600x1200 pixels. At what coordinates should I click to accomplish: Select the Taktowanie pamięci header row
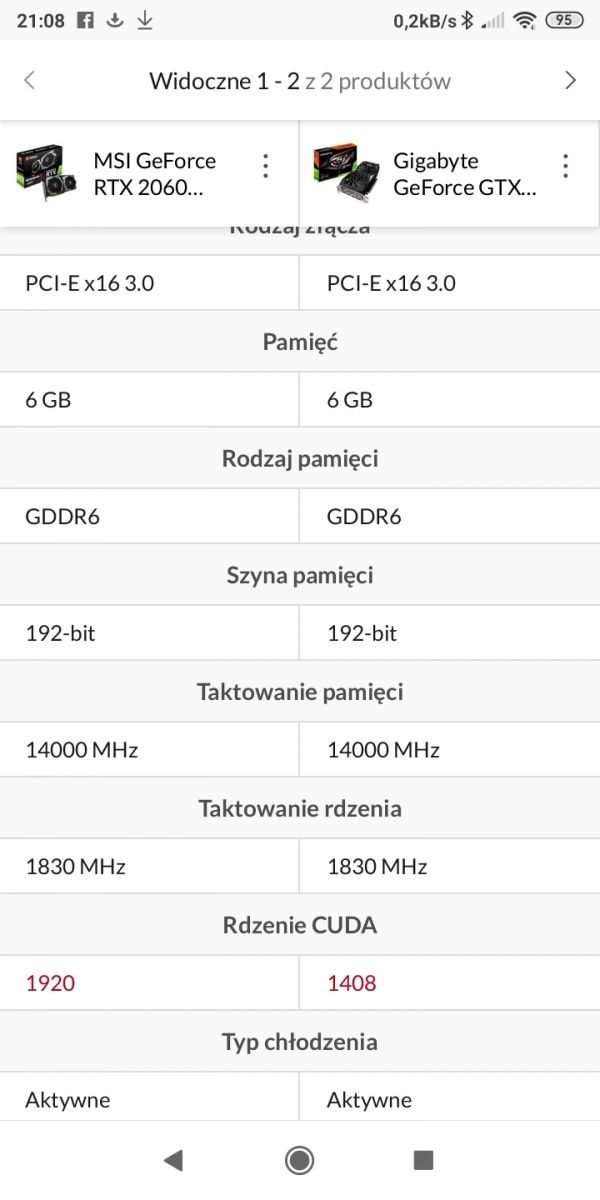(300, 692)
